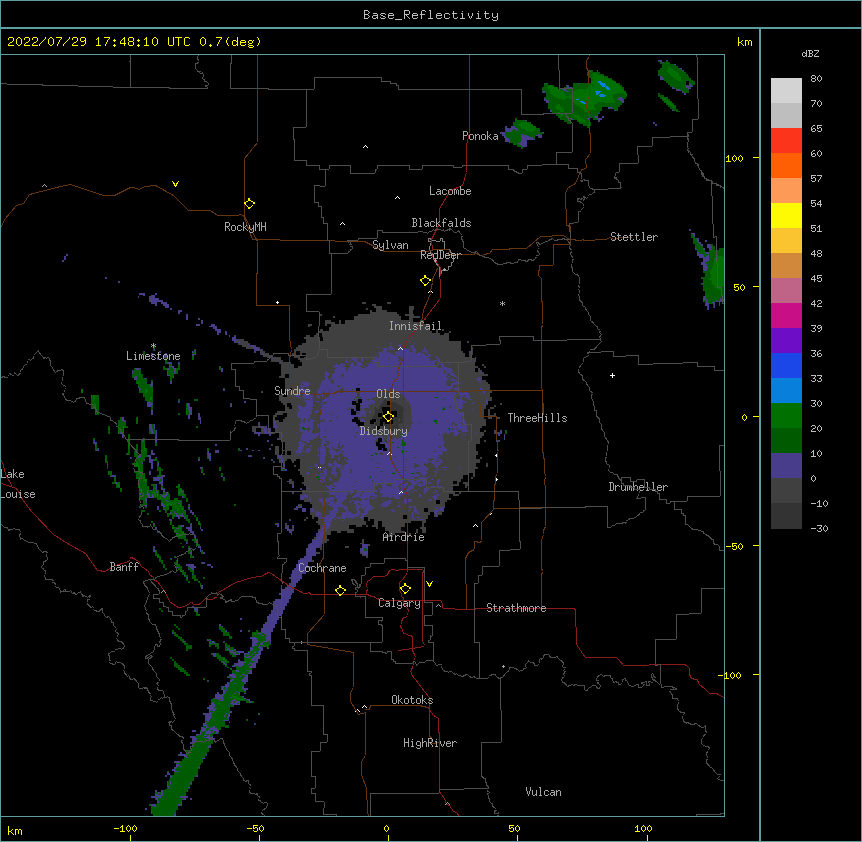The image size is (862, 842).
Task: Click the Calgary city label
Action: [399, 603]
